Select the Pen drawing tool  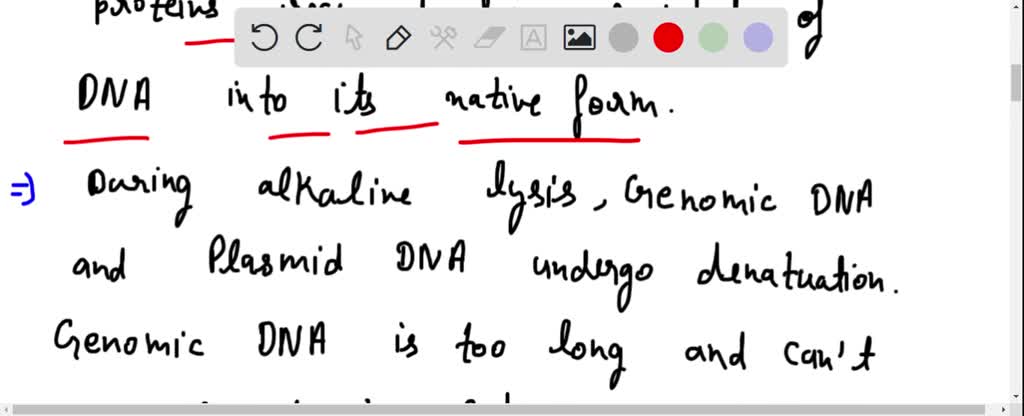[398, 38]
